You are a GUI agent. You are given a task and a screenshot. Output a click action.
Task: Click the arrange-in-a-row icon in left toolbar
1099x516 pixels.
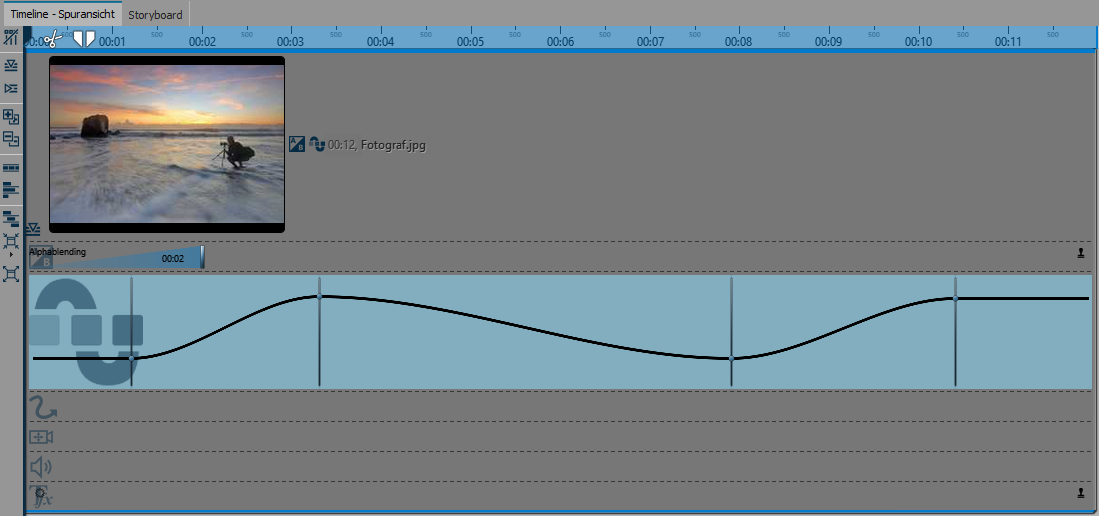(11, 168)
